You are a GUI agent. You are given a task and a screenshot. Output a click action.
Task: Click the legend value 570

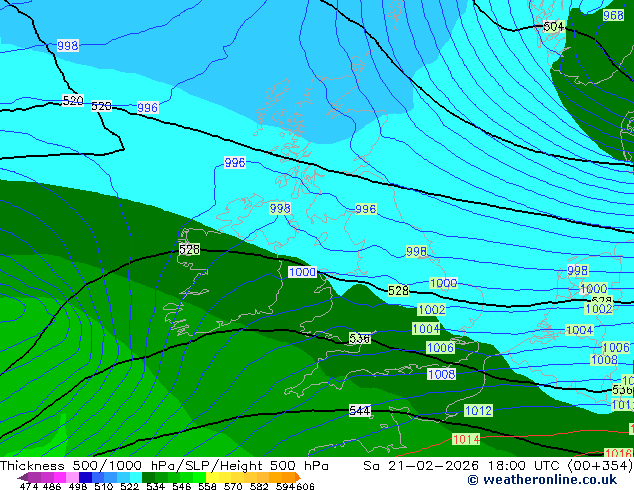(233, 486)
